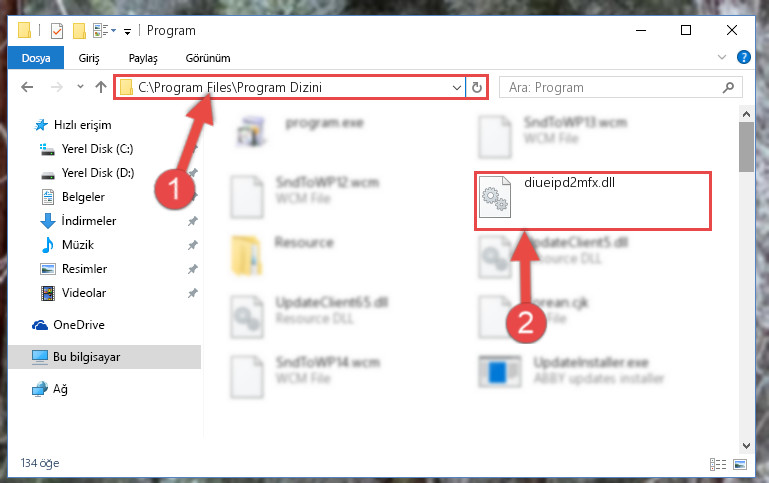This screenshot has height=483, width=769.
Task: Click the Ara: Program search field
Action: (620, 88)
